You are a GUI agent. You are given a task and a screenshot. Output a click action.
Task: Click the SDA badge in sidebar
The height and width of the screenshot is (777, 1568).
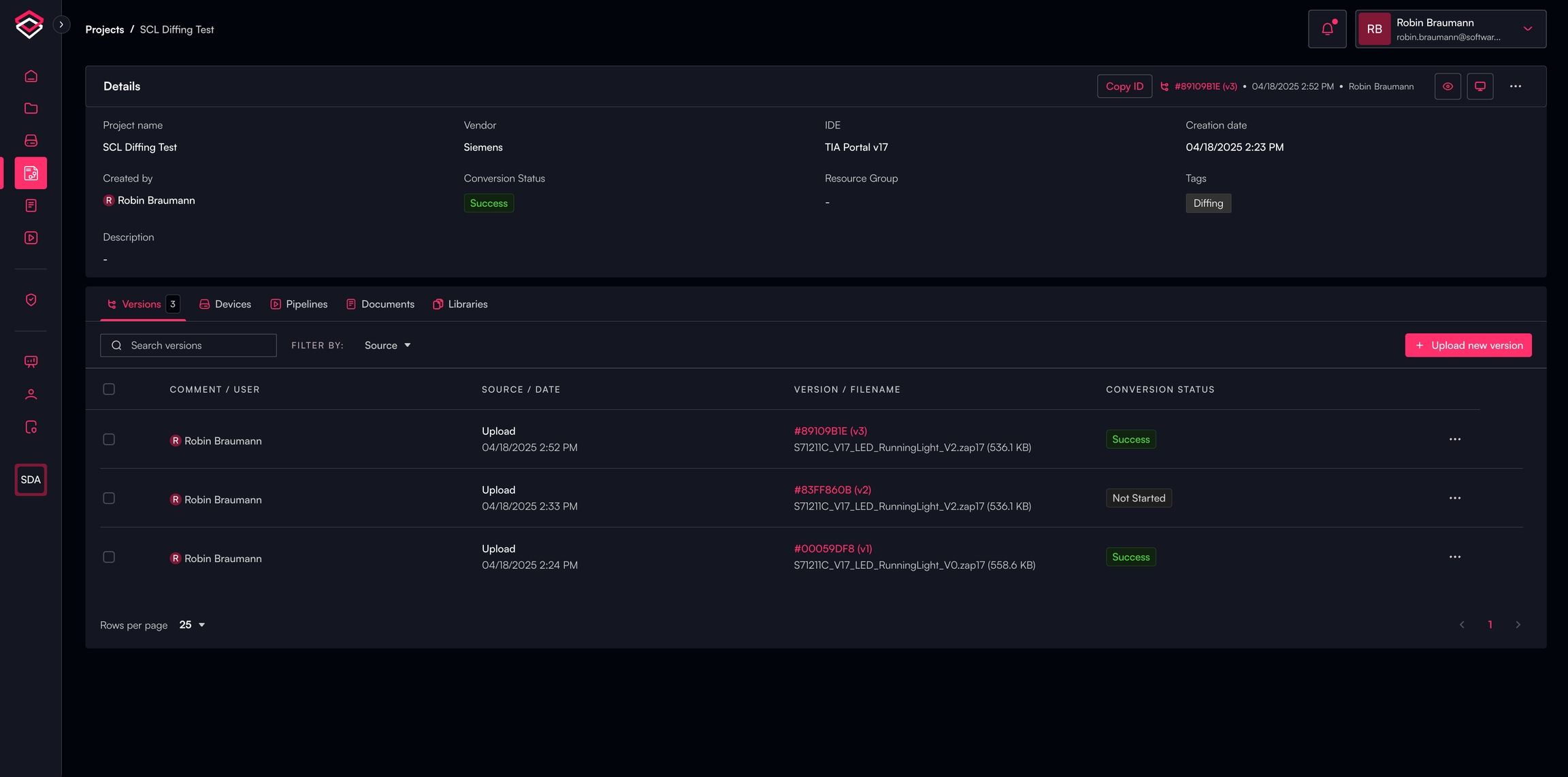coord(31,480)
